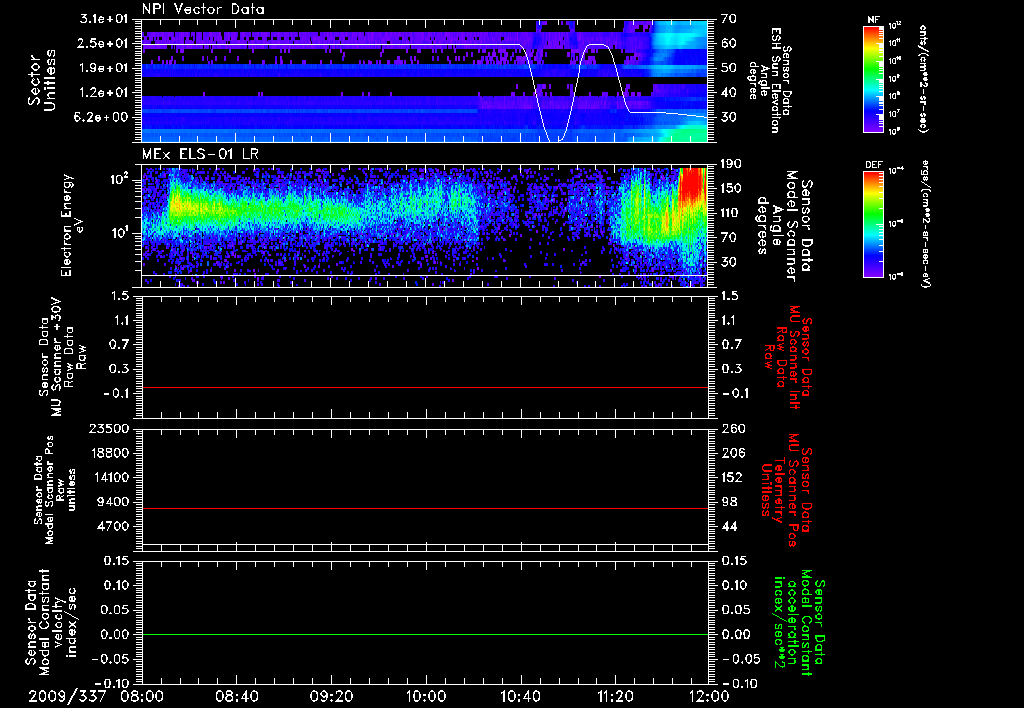
Task: Click the "cnts/(cm**2-sr-sec)" units label
Action: click(922, 78)
